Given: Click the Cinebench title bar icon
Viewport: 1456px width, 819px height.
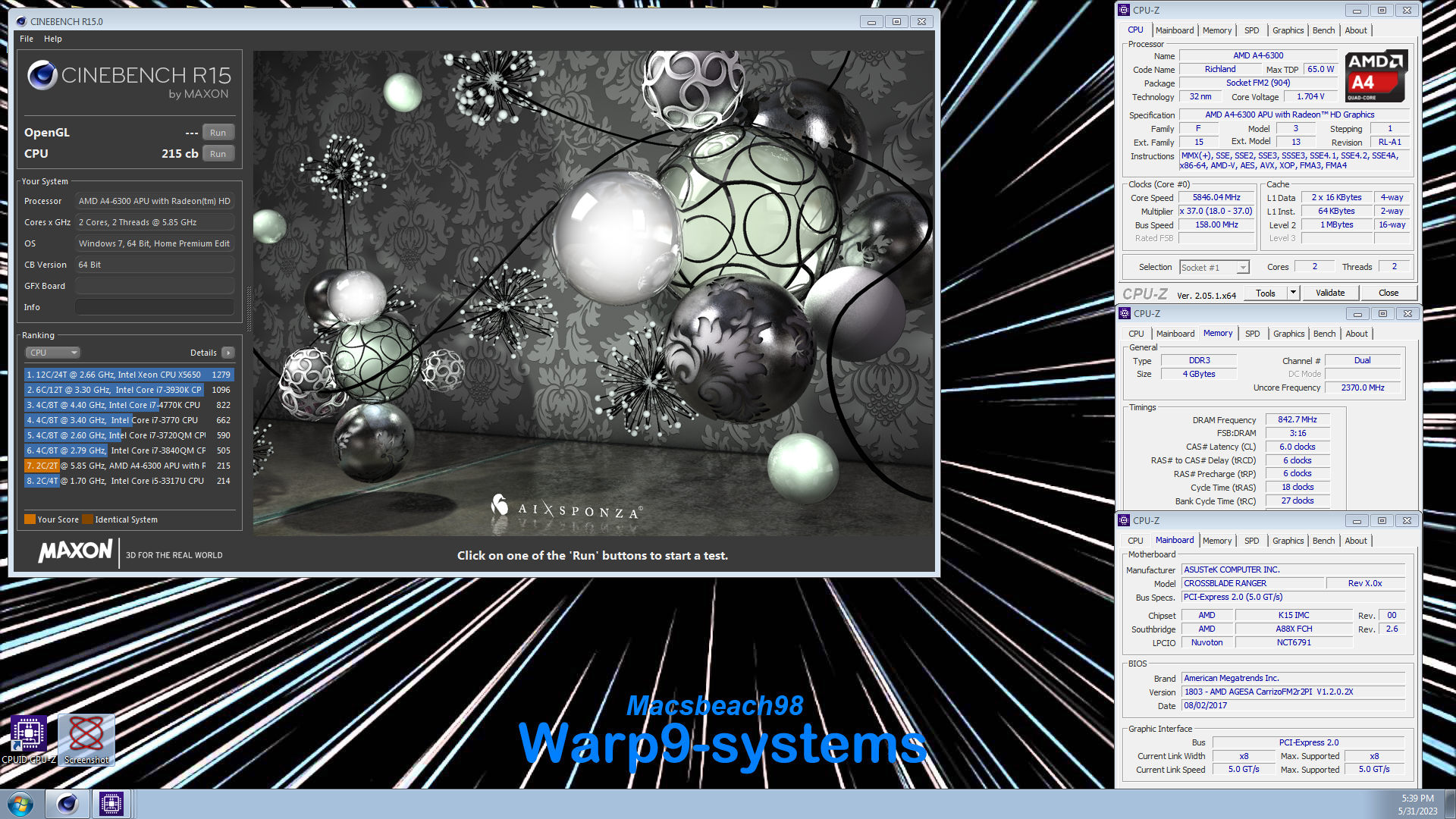Looking at the screenshot, I should pos(21,21).
